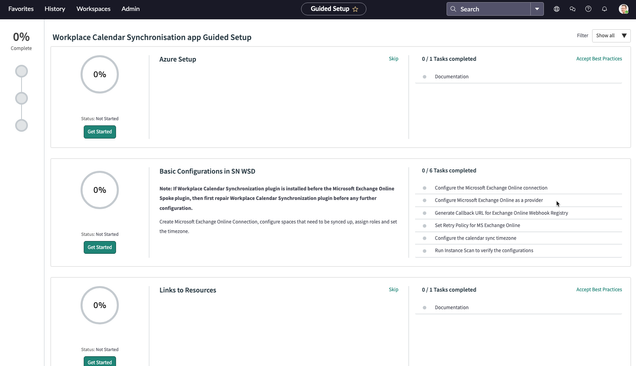Jump to first step progress circle

click(x=21, y=71)
